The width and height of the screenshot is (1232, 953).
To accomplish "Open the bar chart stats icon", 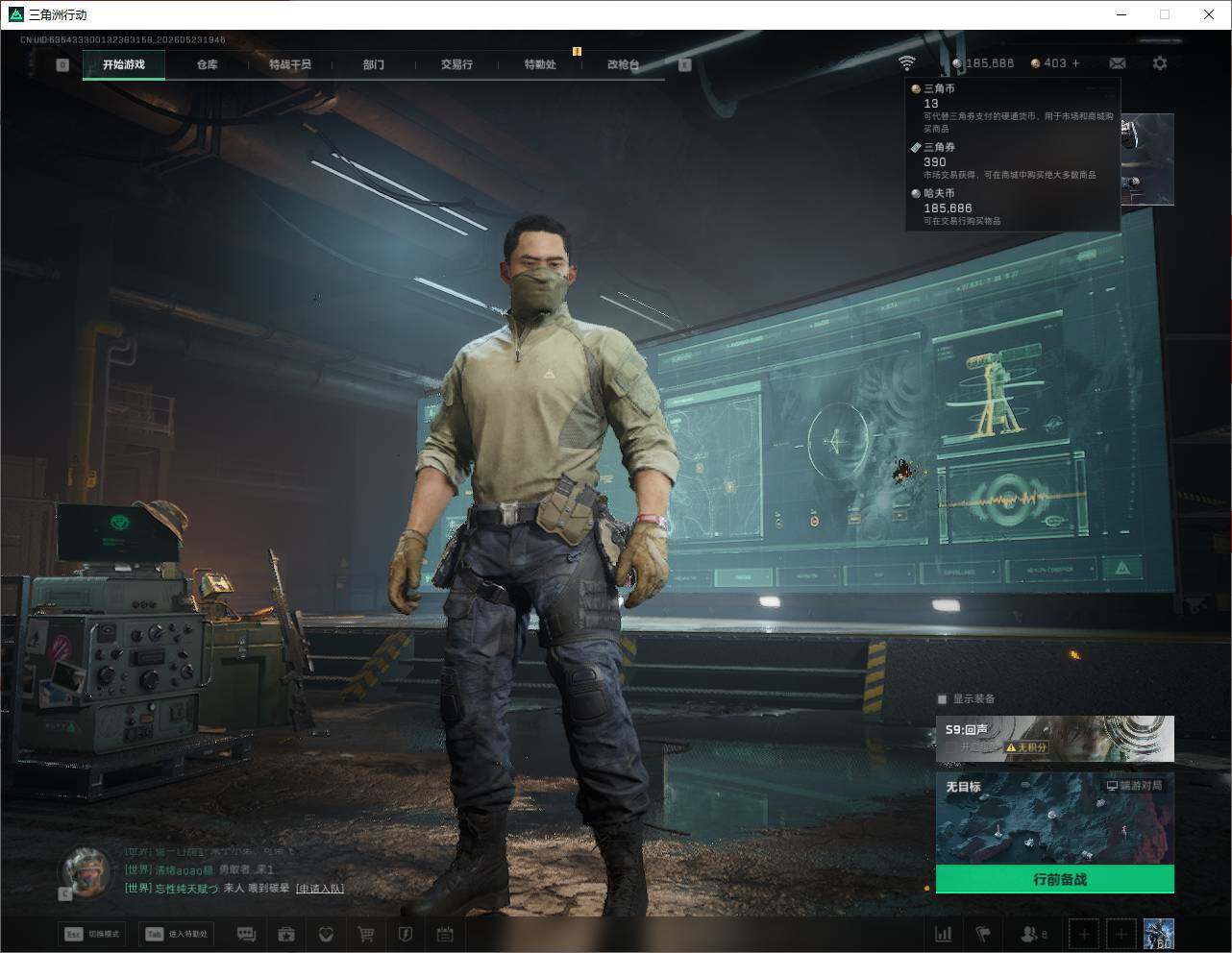I will coord(944,934).
